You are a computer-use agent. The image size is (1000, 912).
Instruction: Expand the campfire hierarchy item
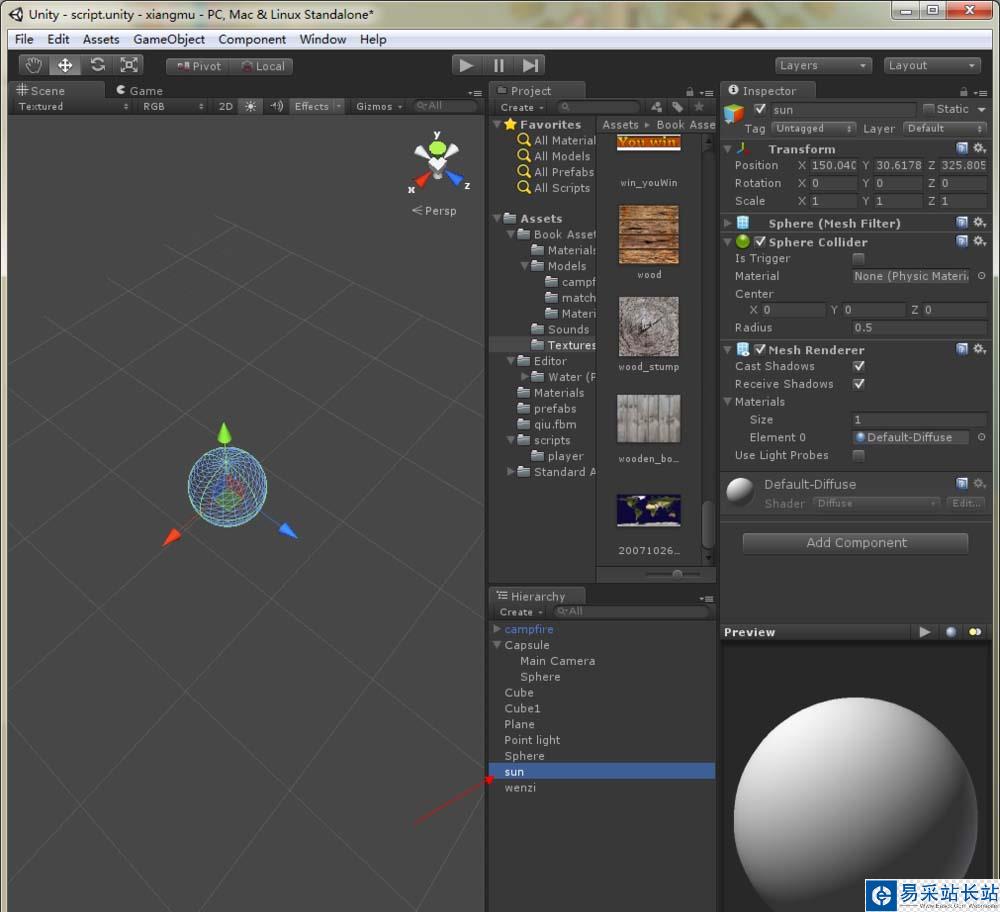click(x=497, y=629)
